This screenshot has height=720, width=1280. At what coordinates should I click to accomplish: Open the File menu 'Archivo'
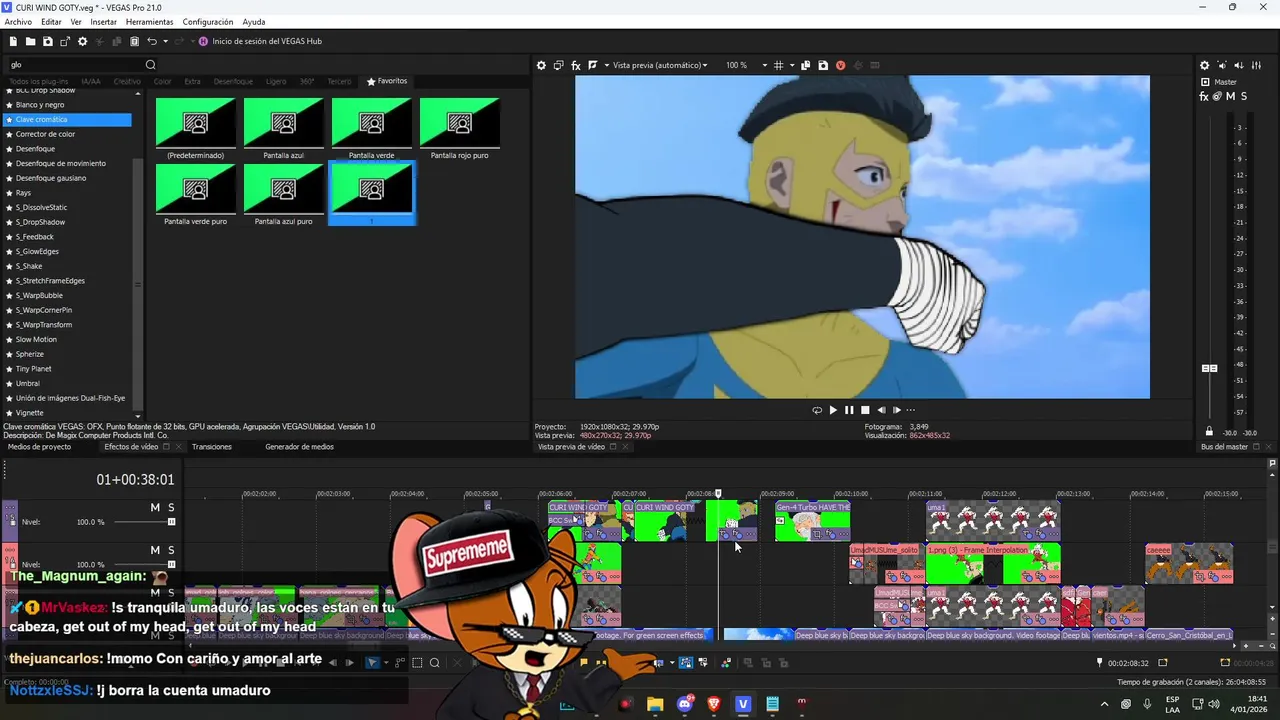(x=18, y=22)
